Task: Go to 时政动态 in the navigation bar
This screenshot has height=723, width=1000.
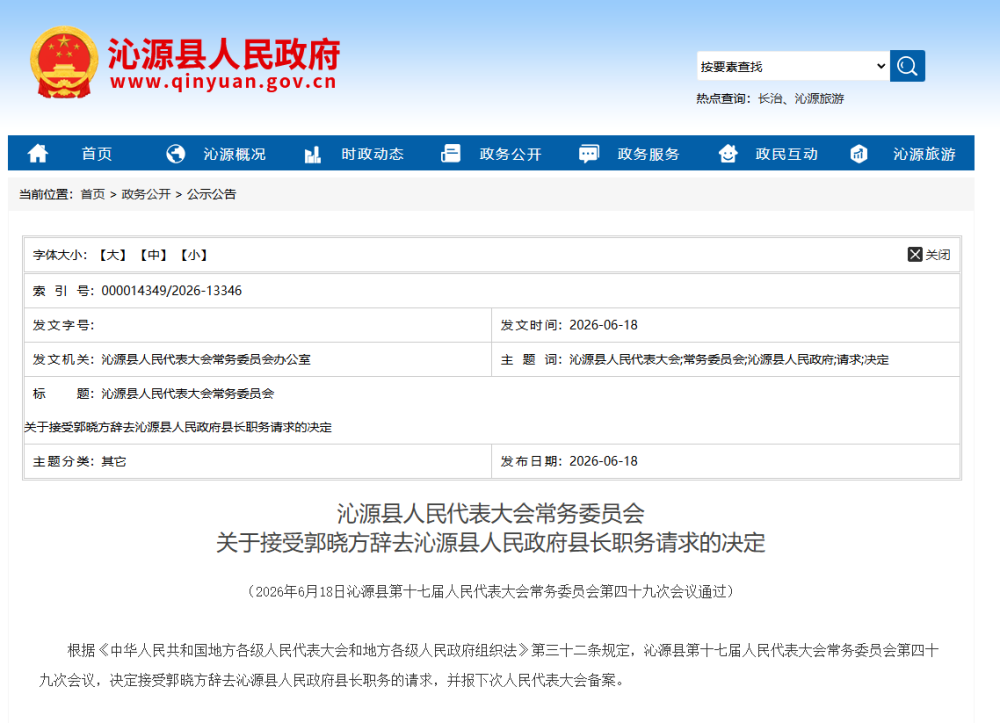Action: (x=372, y=154)
